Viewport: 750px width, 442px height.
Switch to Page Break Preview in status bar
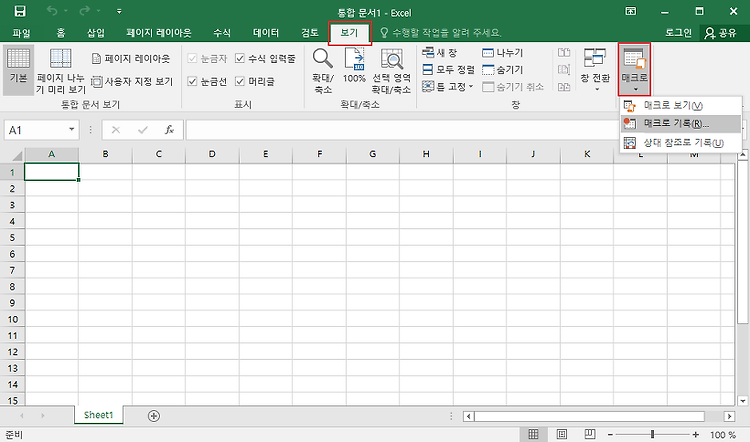tap(590, 434)
